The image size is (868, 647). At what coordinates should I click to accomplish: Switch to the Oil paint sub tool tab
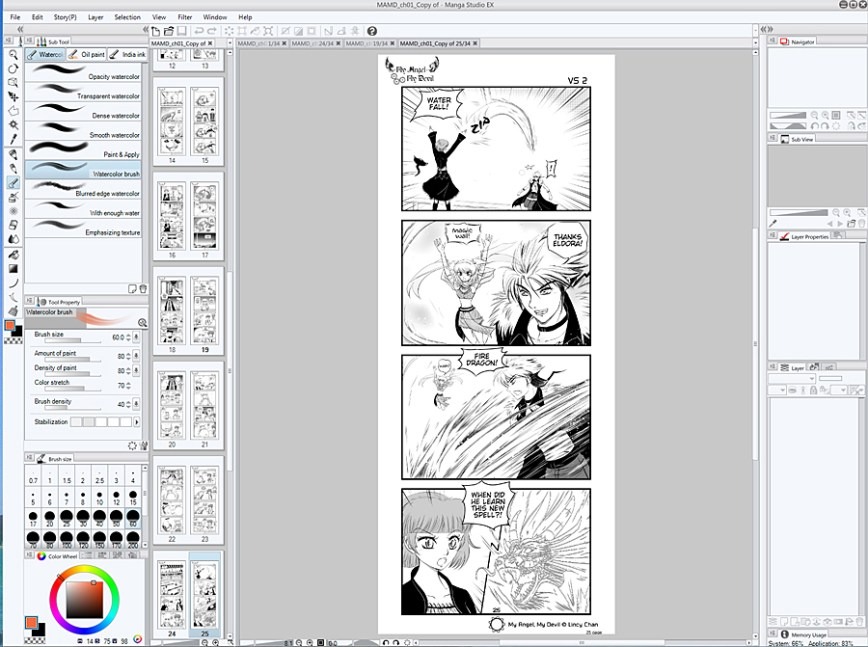tap(86, 54)
